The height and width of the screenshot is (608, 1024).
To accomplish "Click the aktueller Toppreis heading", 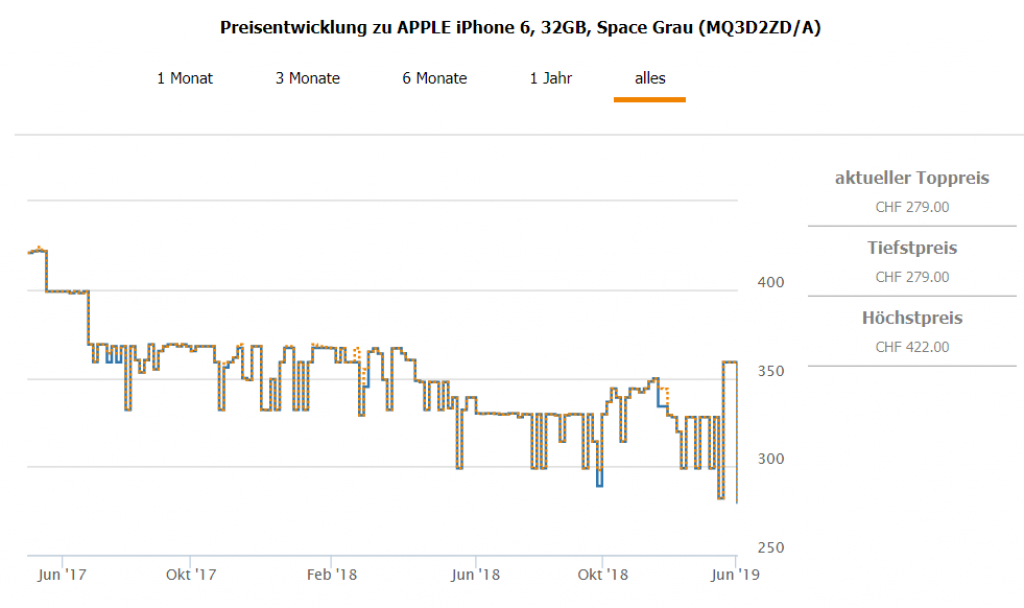I will (912, 178).
